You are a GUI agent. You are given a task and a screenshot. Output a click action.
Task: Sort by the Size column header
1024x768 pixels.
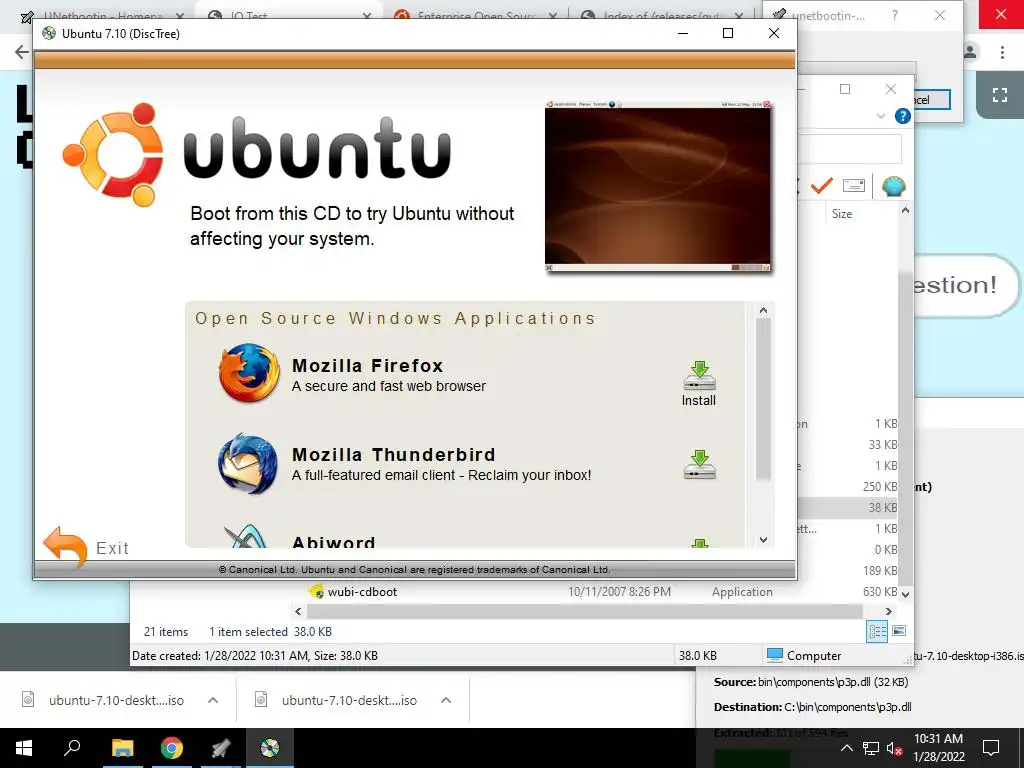click(842, 214)
